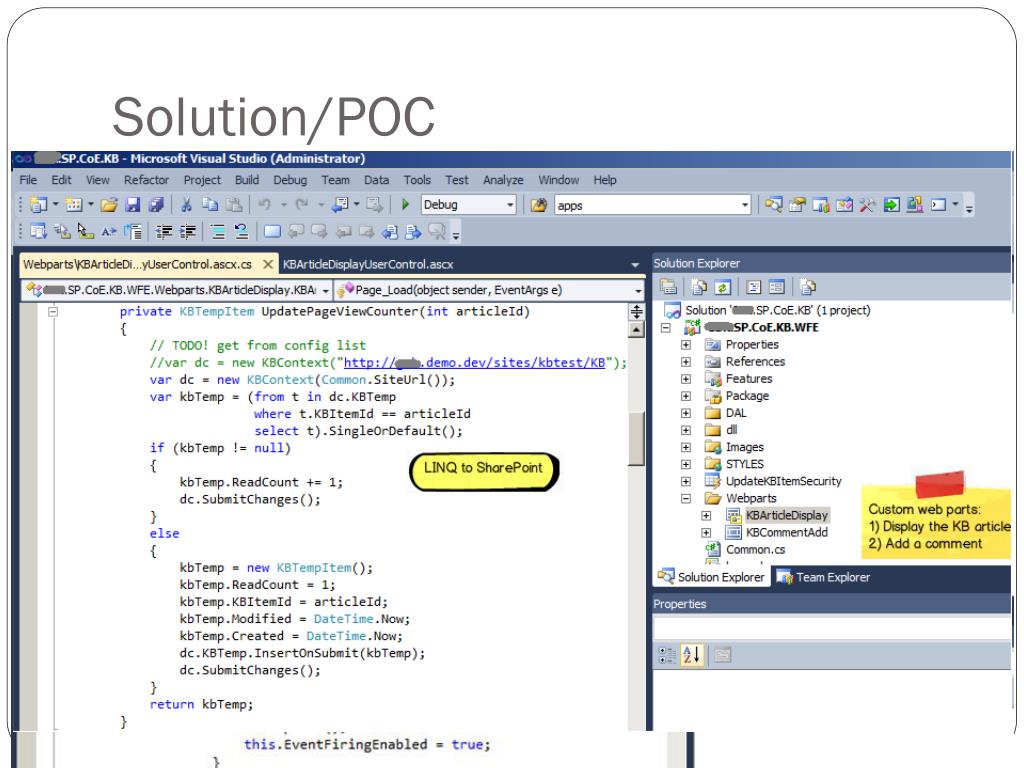Open the File menu

pos(28,180)
